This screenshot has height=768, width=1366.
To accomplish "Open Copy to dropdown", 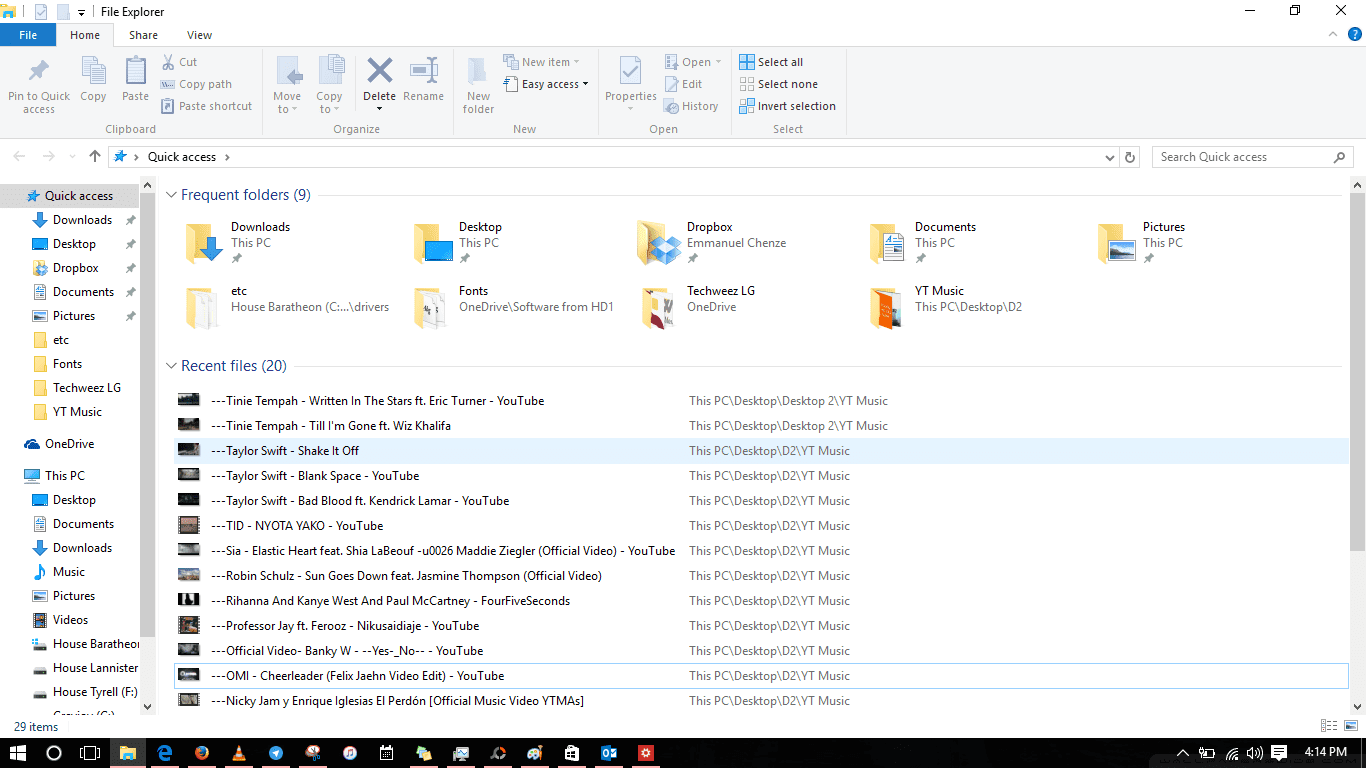I will (329, 85).
